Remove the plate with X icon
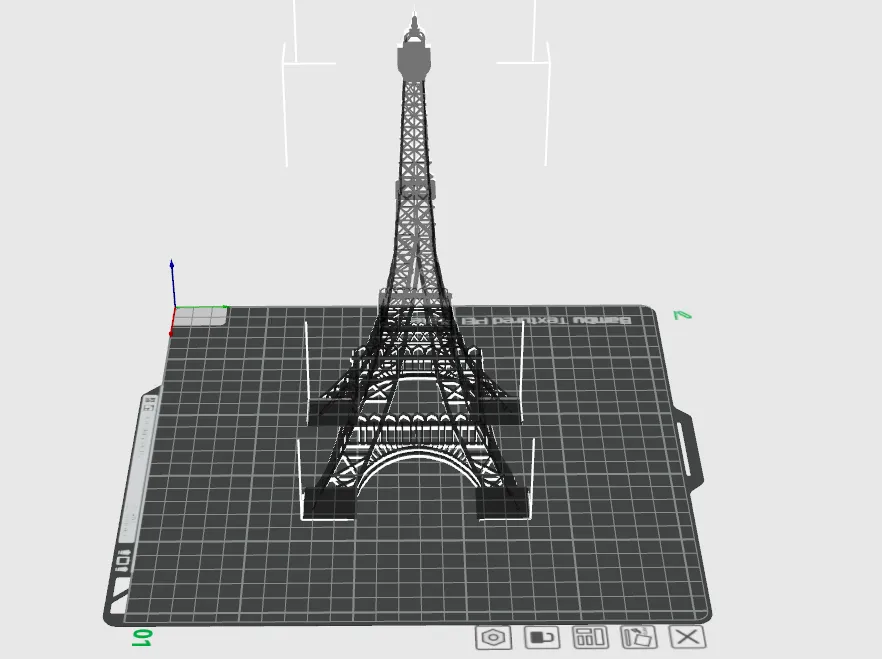 [x=687, y=637]
